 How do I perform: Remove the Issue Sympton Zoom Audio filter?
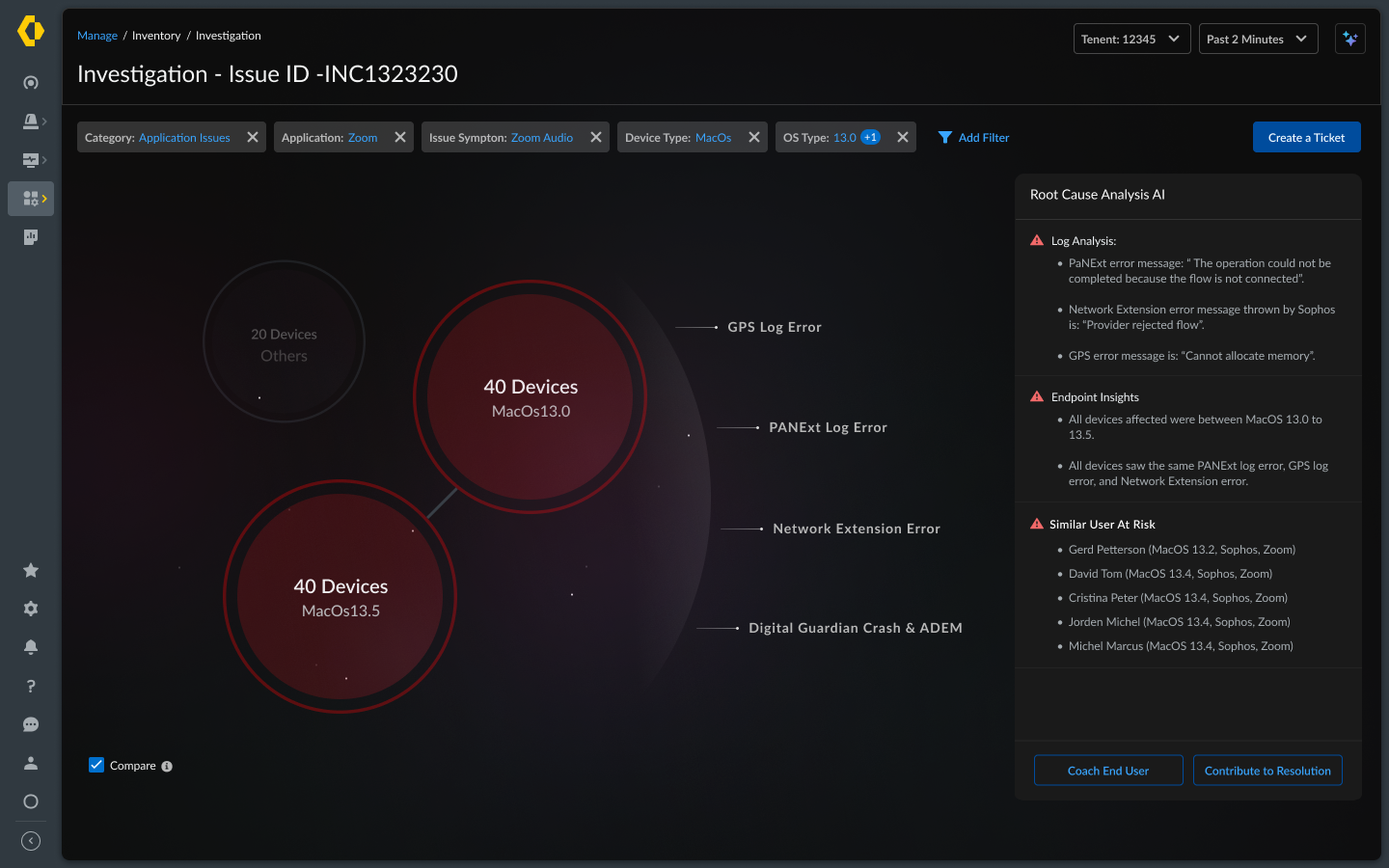pos(596,137)
